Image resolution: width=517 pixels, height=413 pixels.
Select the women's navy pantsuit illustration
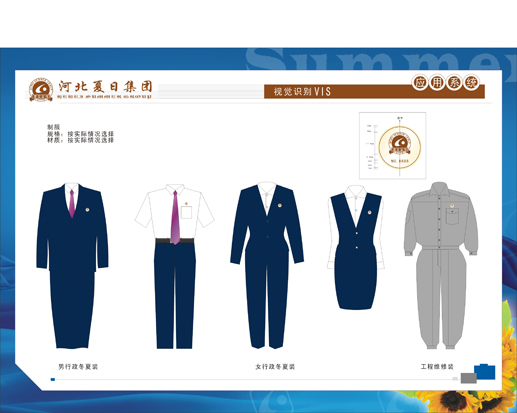(267, 265)
